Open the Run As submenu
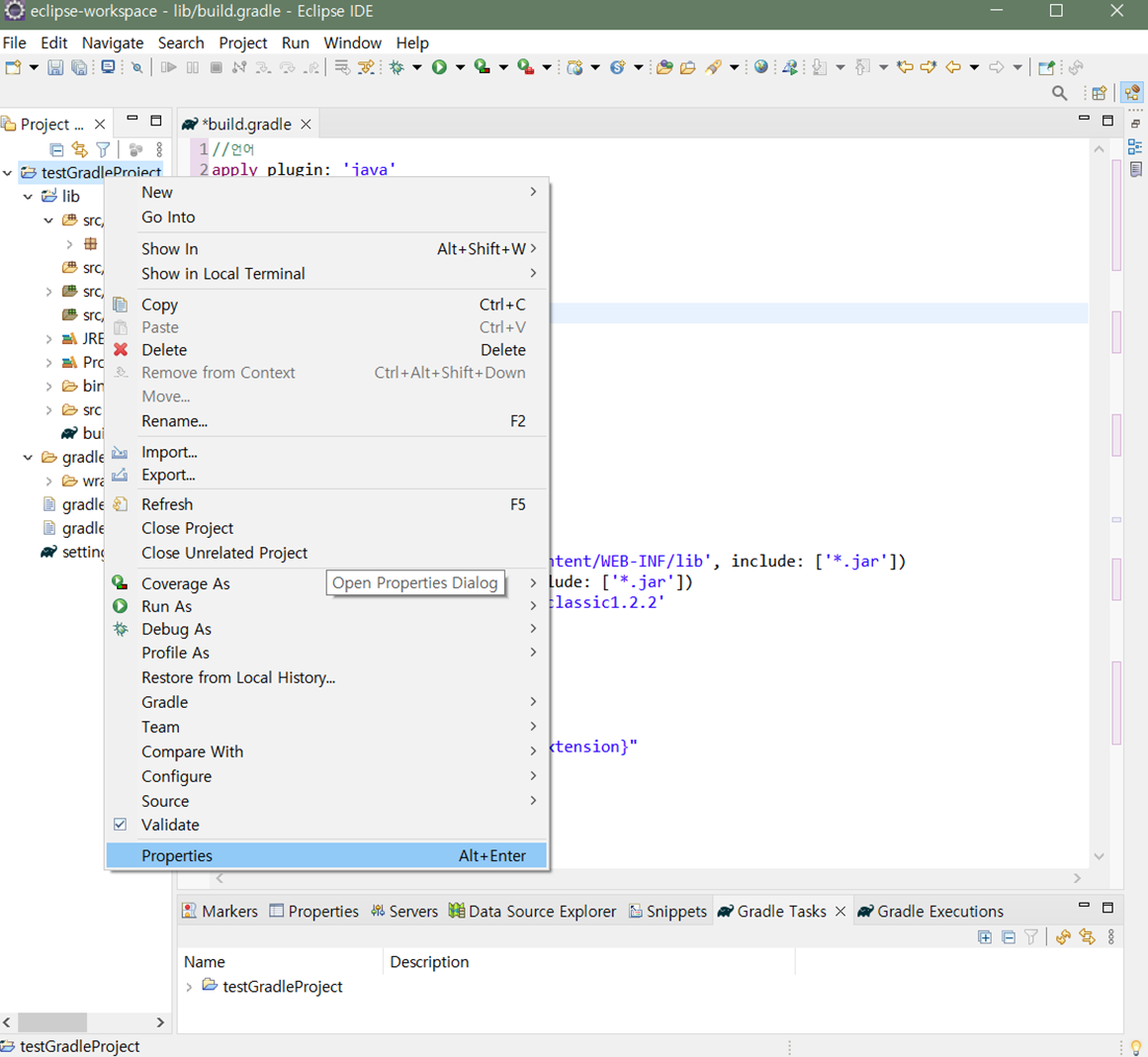Viewport: 1148px width, 1057px height. pos(325,607)
